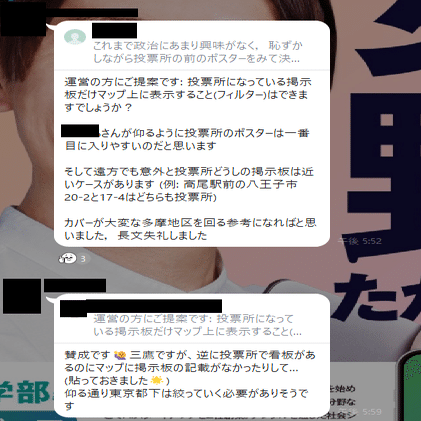This screenshot has height=421, width=421.
Task: Open quoted preview 運営の方にご提案です in second bubble
Action: (197, 325)
